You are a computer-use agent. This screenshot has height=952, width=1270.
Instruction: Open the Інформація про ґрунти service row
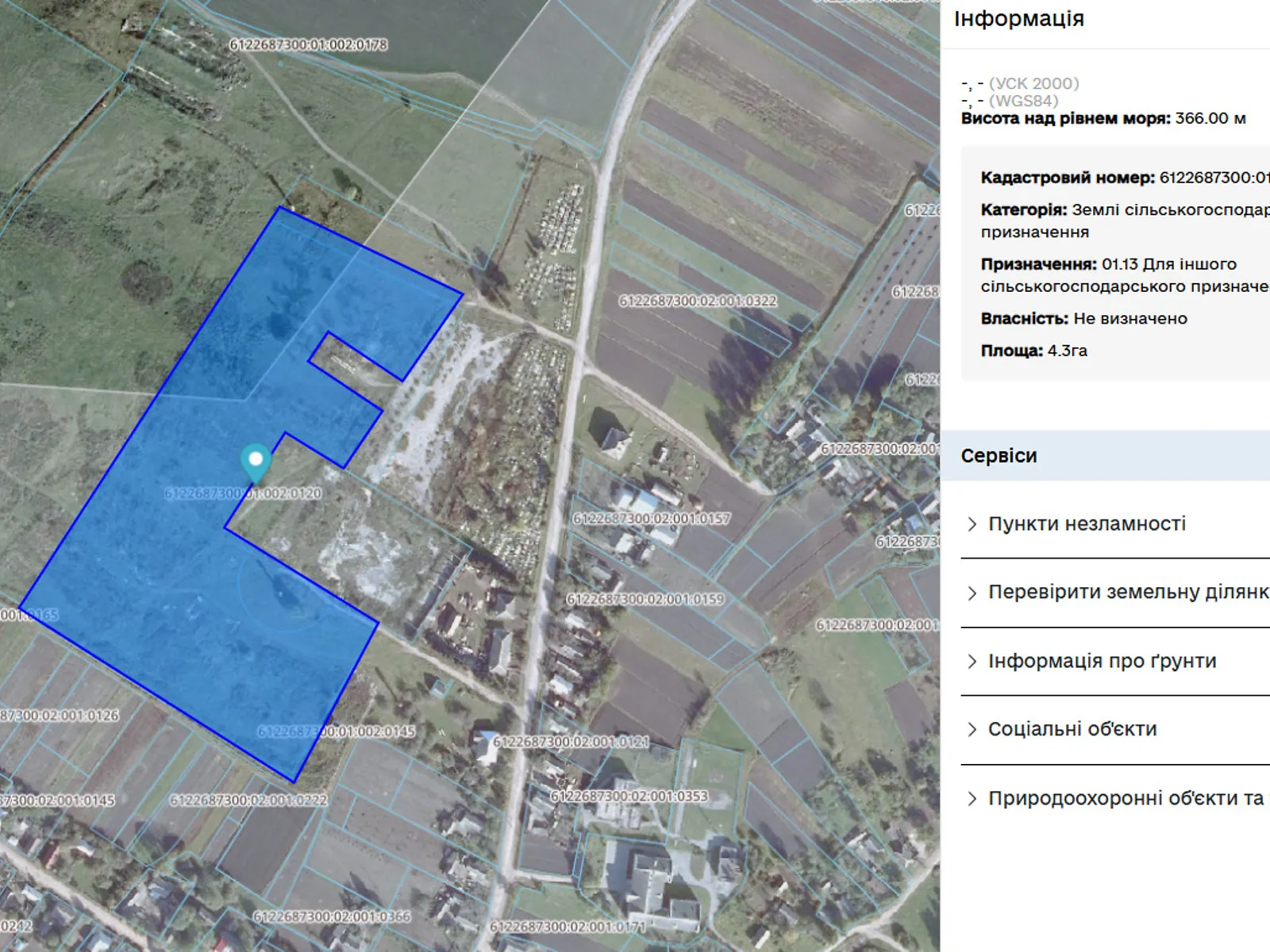(x=1102, y=662)
